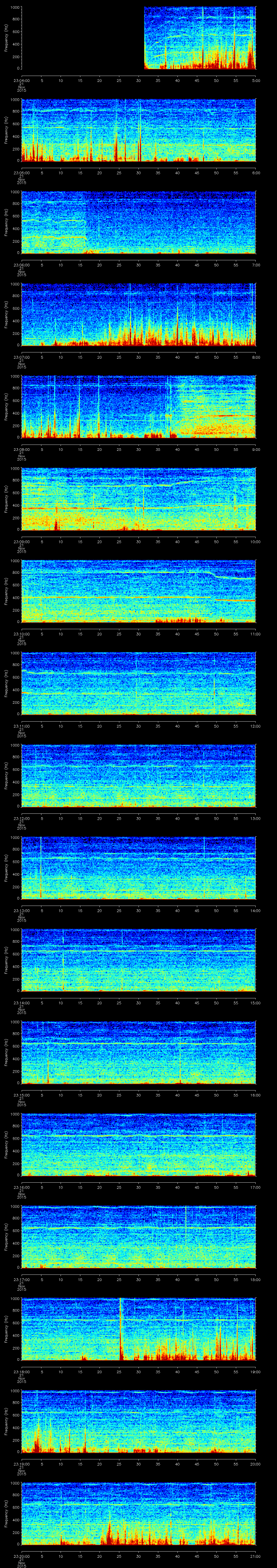Viewport: 277px width, 1568px height.
Task: Select the 17:00 end time label
Action: 256,1187
